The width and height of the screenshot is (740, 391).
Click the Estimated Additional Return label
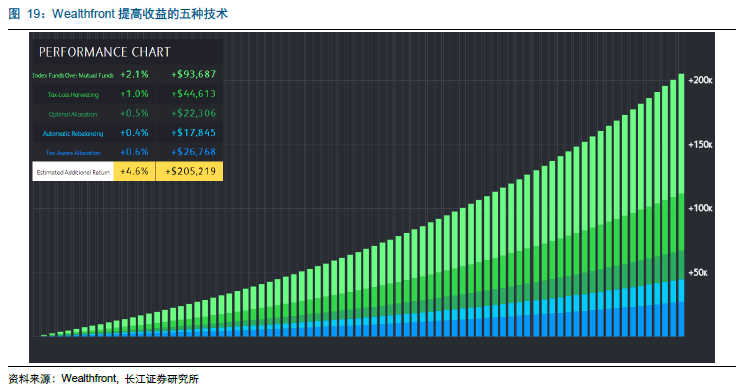[73, 172]
